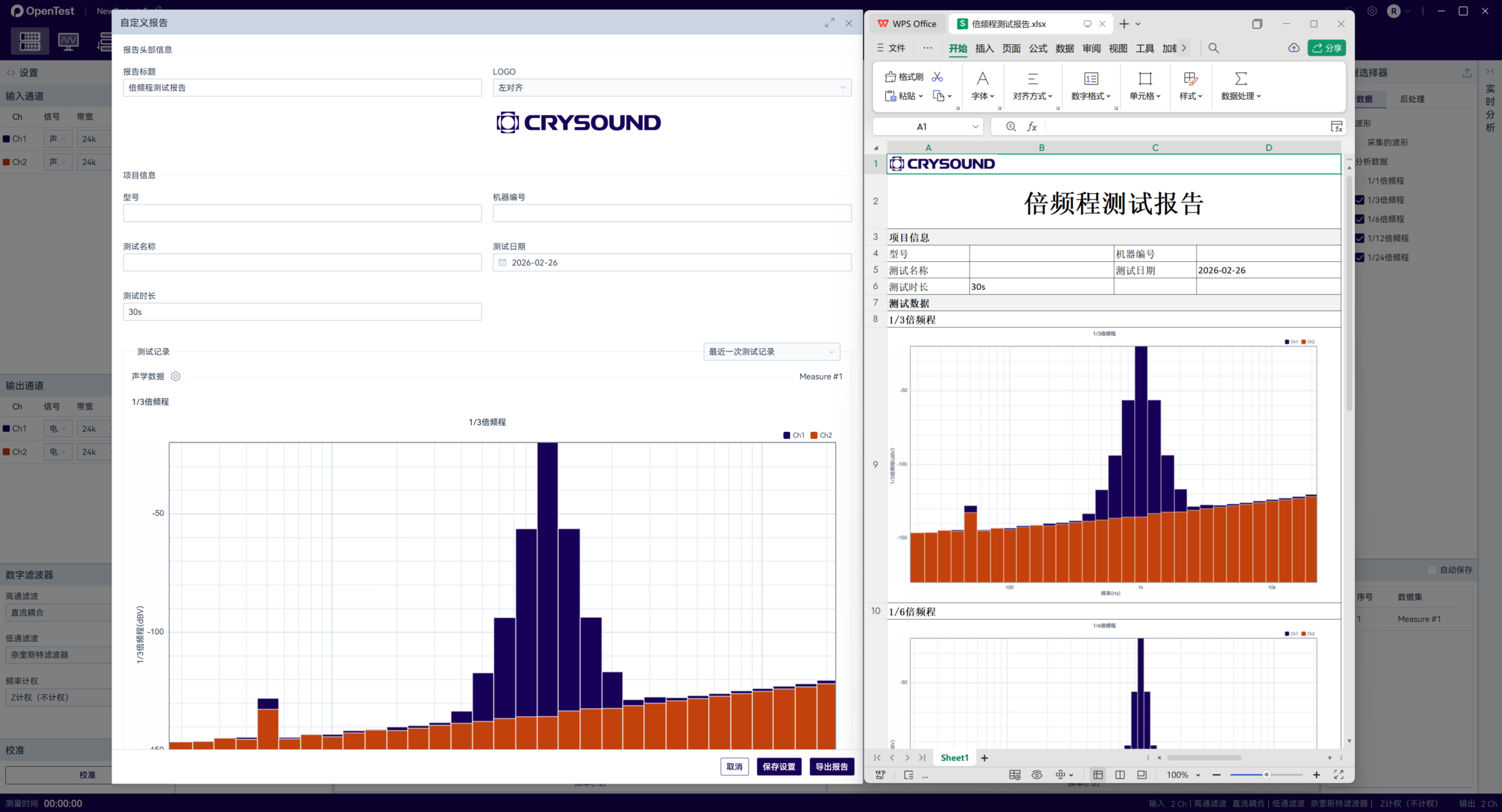
Task: Uncheck the 1/3 octave checkbox
Action: pos(1359,200)
